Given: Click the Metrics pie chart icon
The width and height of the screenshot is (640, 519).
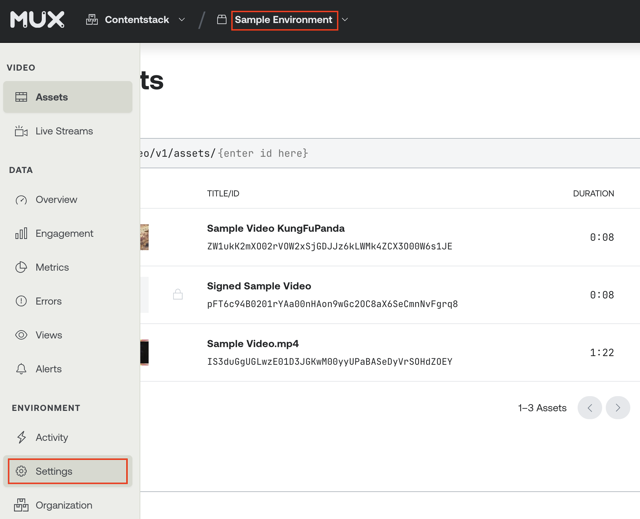Looking at the screenshot, I should click(21, 267).
